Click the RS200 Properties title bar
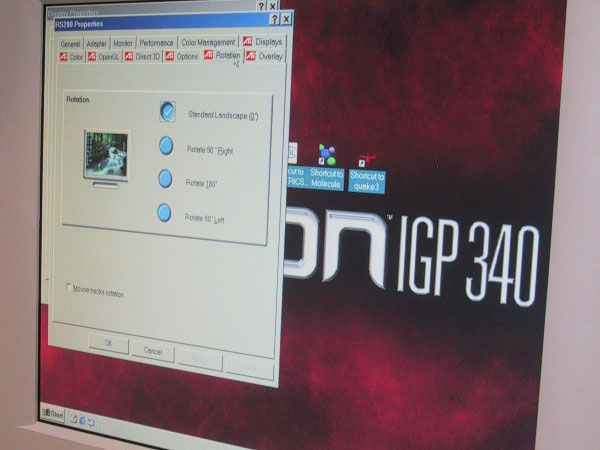600x450 pixels. tap(161, 23)
